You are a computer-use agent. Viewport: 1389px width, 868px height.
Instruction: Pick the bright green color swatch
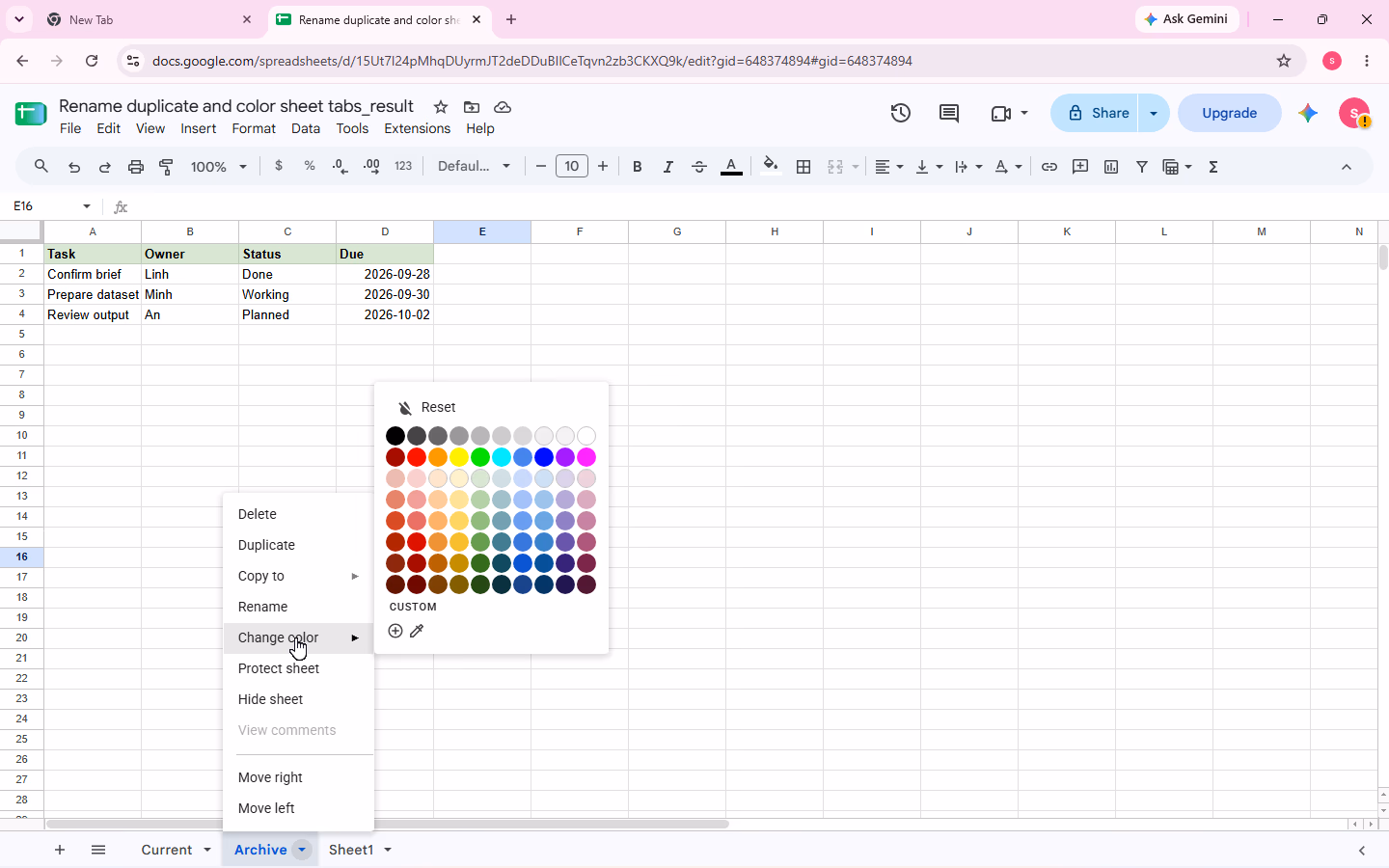480,457
